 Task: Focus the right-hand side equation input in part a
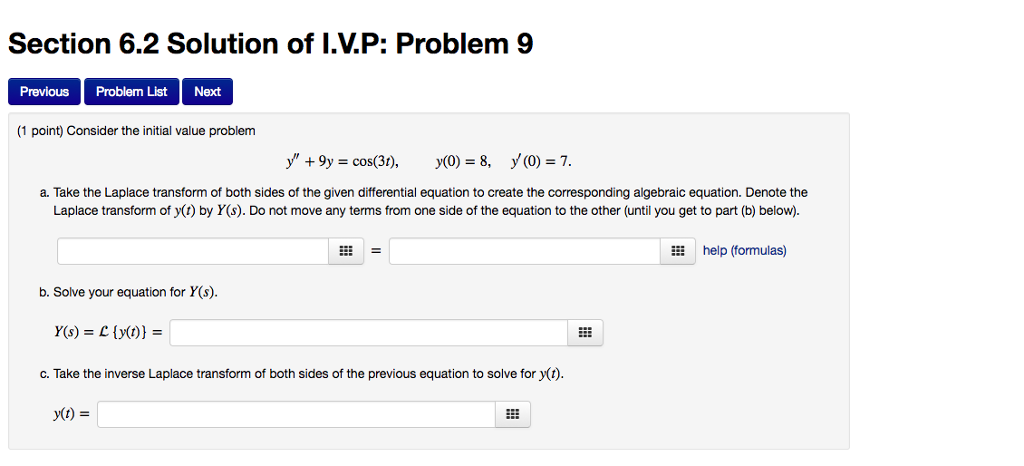[x=525, y=251]
